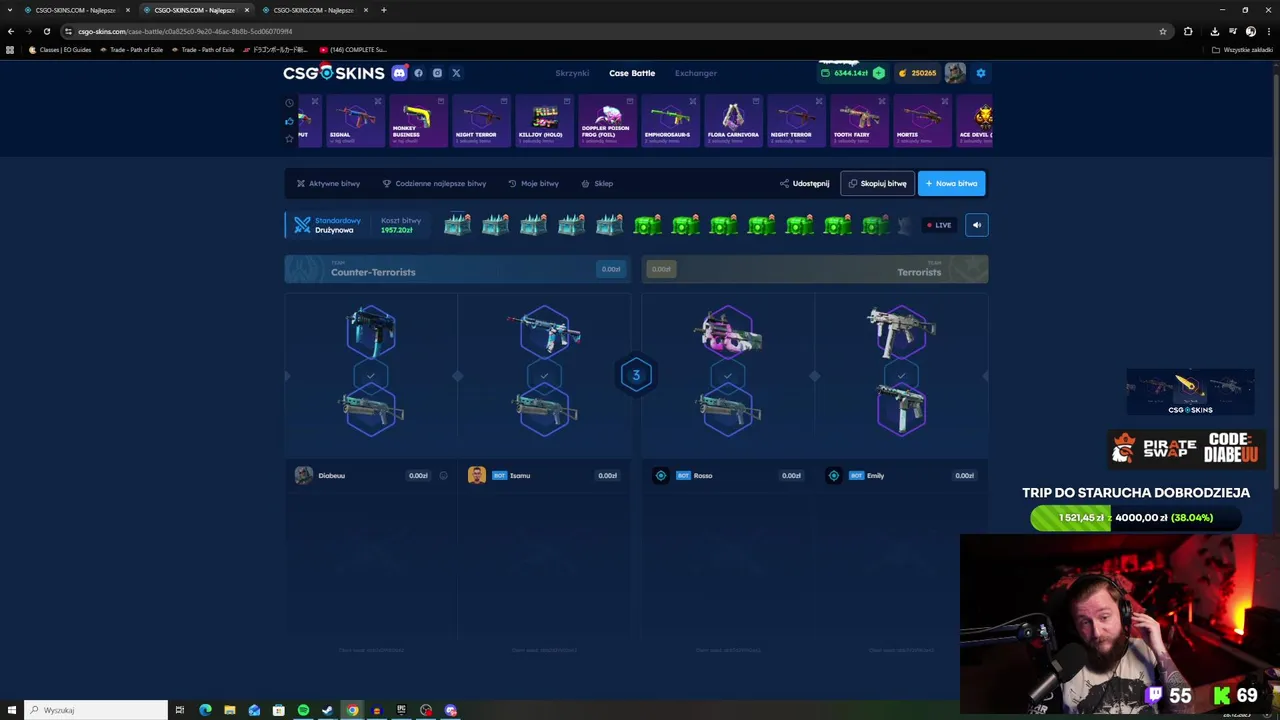This screenshot has width=1280, height=720.
Task: Switch to the third CSGO-SKINS.COM browser tab
Action: pyautogui.click(x=313, y=10)
